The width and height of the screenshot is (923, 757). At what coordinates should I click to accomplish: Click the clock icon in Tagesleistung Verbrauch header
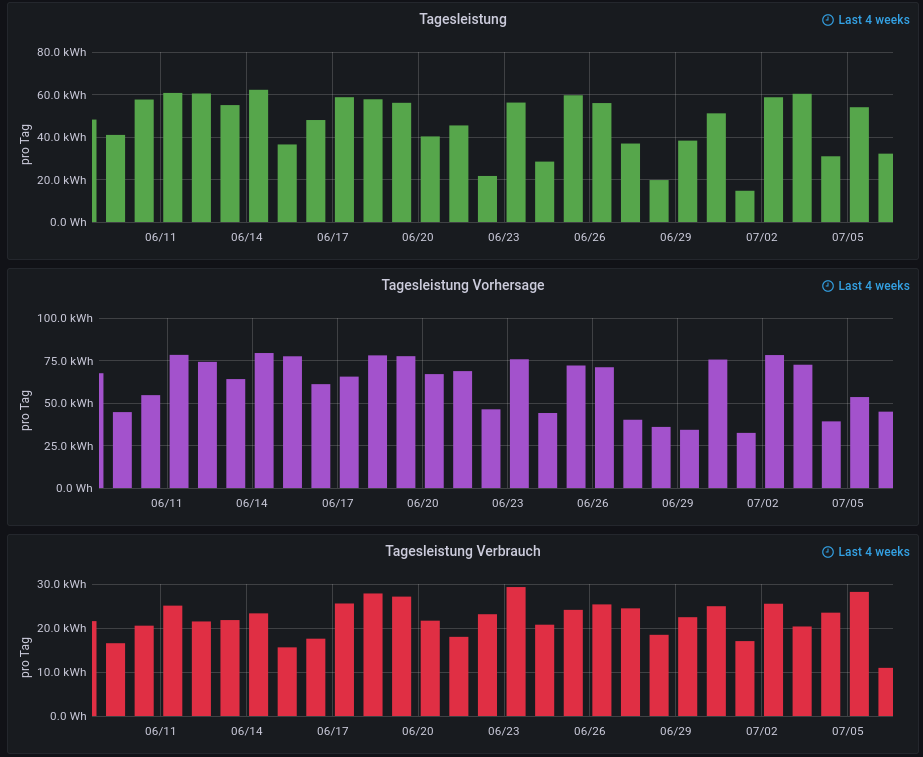[827, 552]
